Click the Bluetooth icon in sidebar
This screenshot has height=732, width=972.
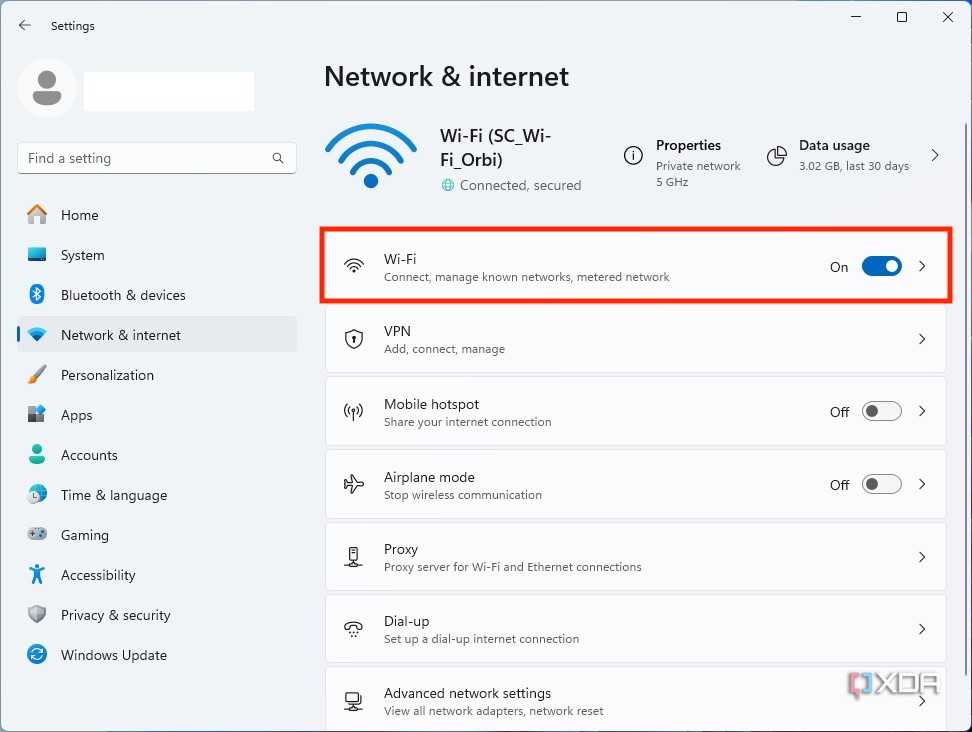[x=37, y=294]
